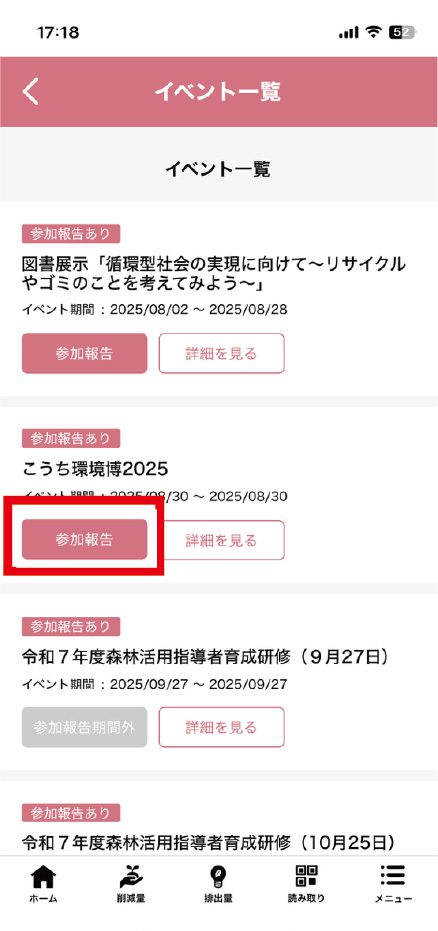The height and width of the screenshot is (931, 438).
Task: Tap 参加報告 for こうち環境博2025
Action: (x=84, y=540)
